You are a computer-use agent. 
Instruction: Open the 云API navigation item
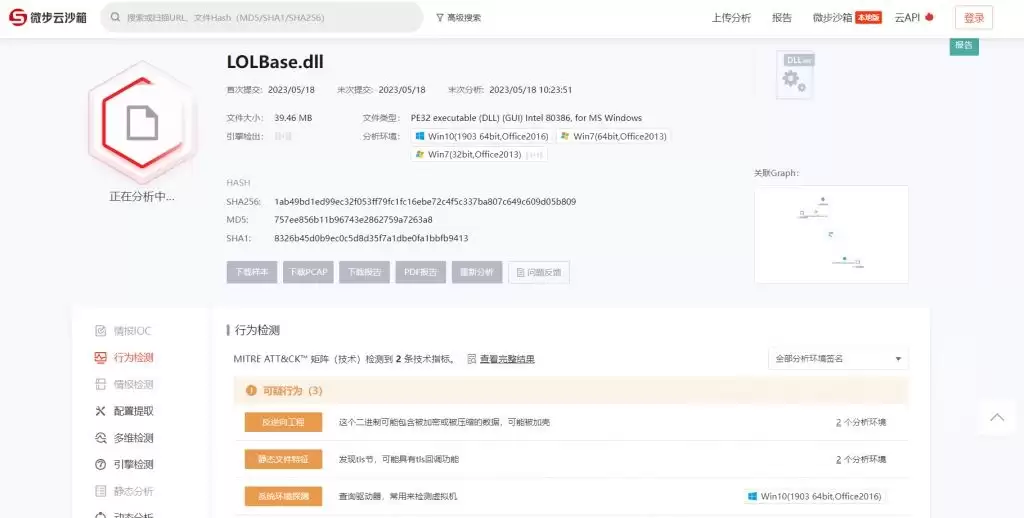[x=914, y=18]
